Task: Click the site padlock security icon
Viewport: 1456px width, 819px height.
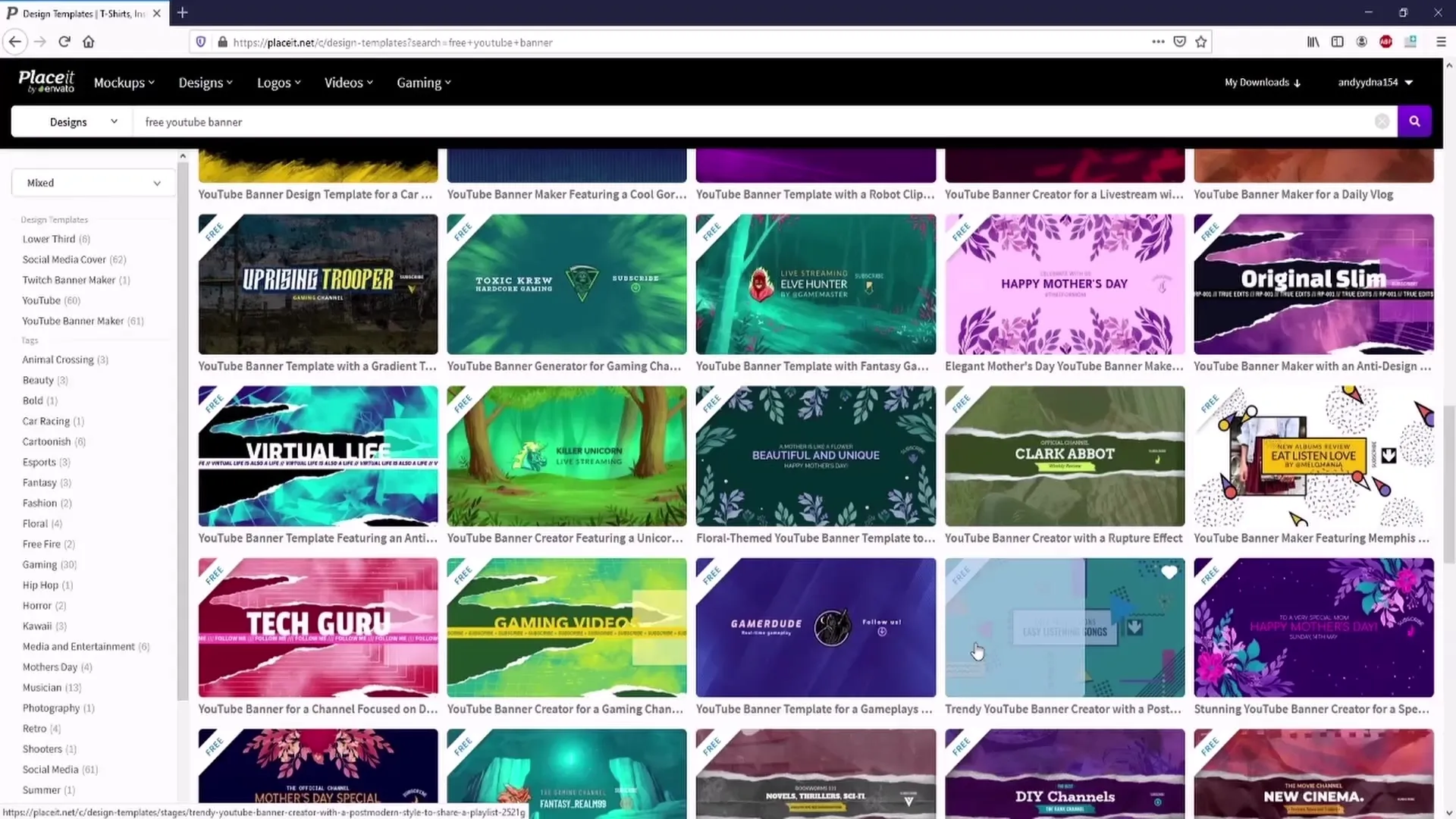Action: [x=222, y=42]
